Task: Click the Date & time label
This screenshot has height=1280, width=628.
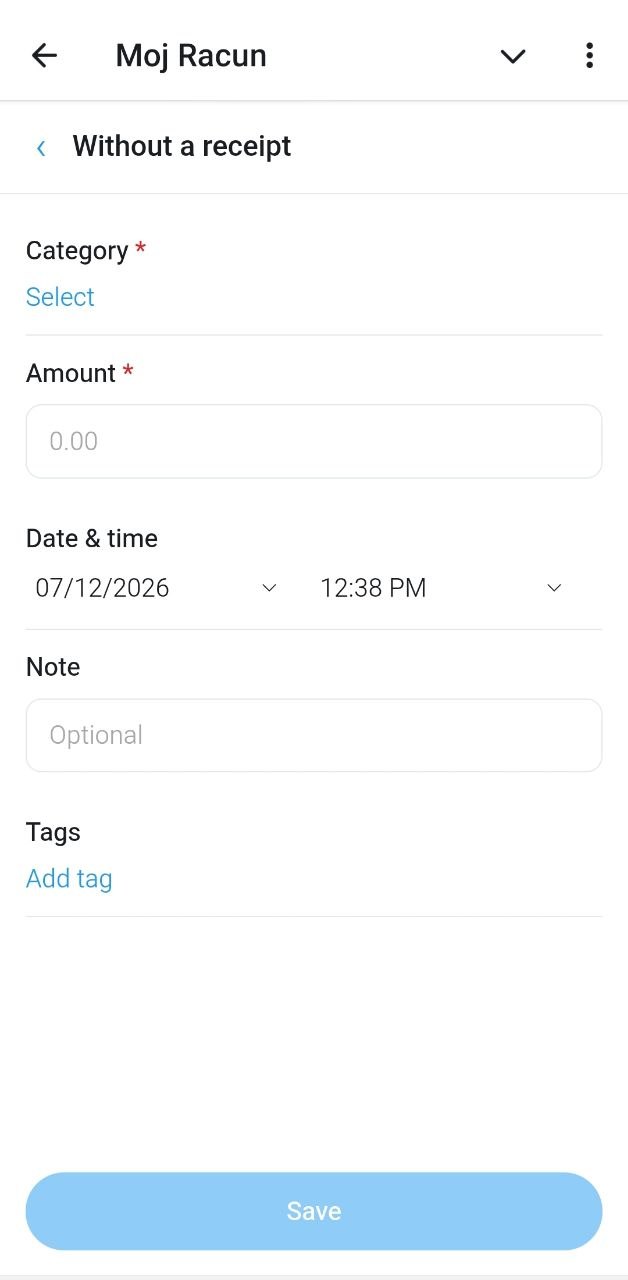Action: coord(92,538)
